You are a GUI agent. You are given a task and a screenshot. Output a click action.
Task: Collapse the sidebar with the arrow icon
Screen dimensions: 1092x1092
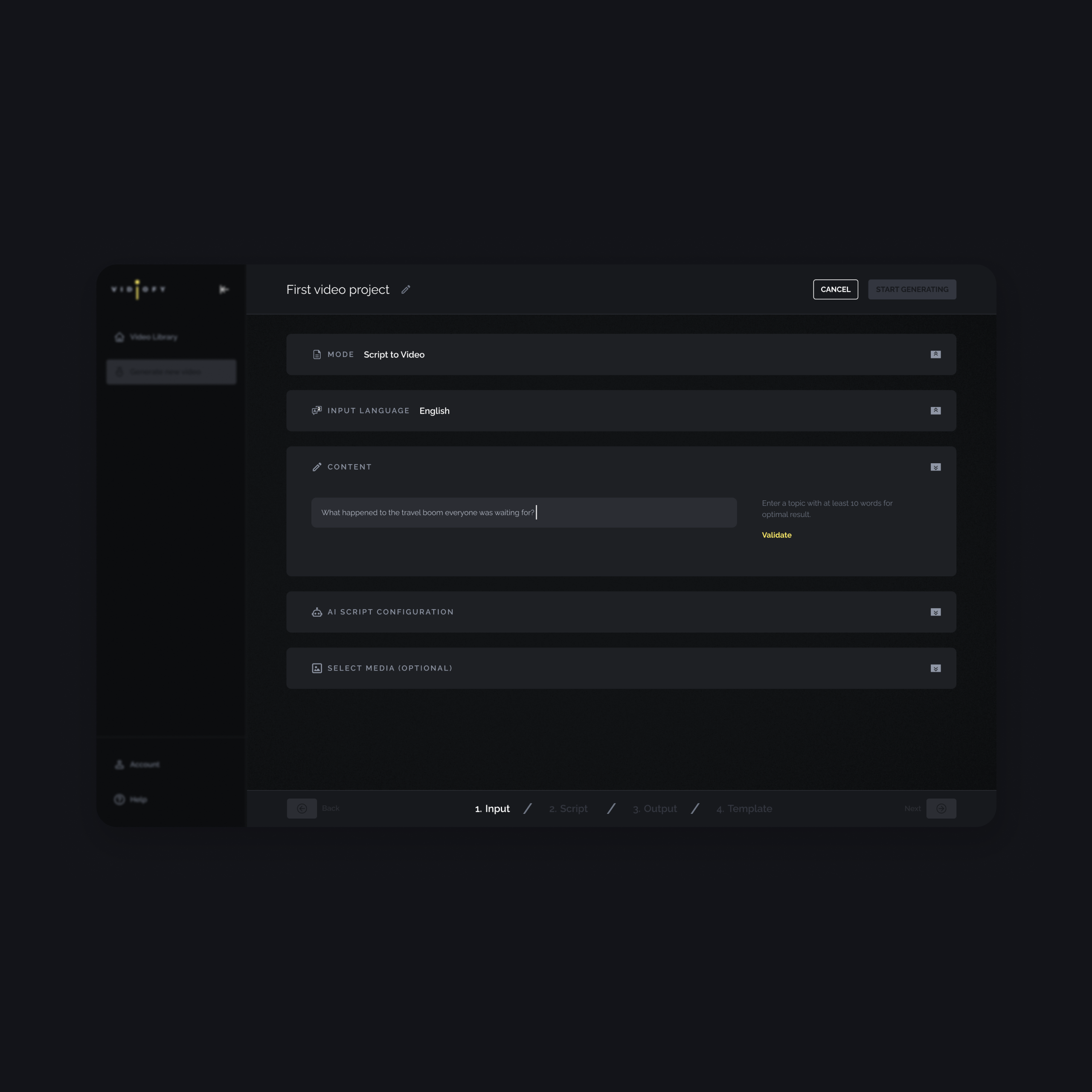point(224,289)
